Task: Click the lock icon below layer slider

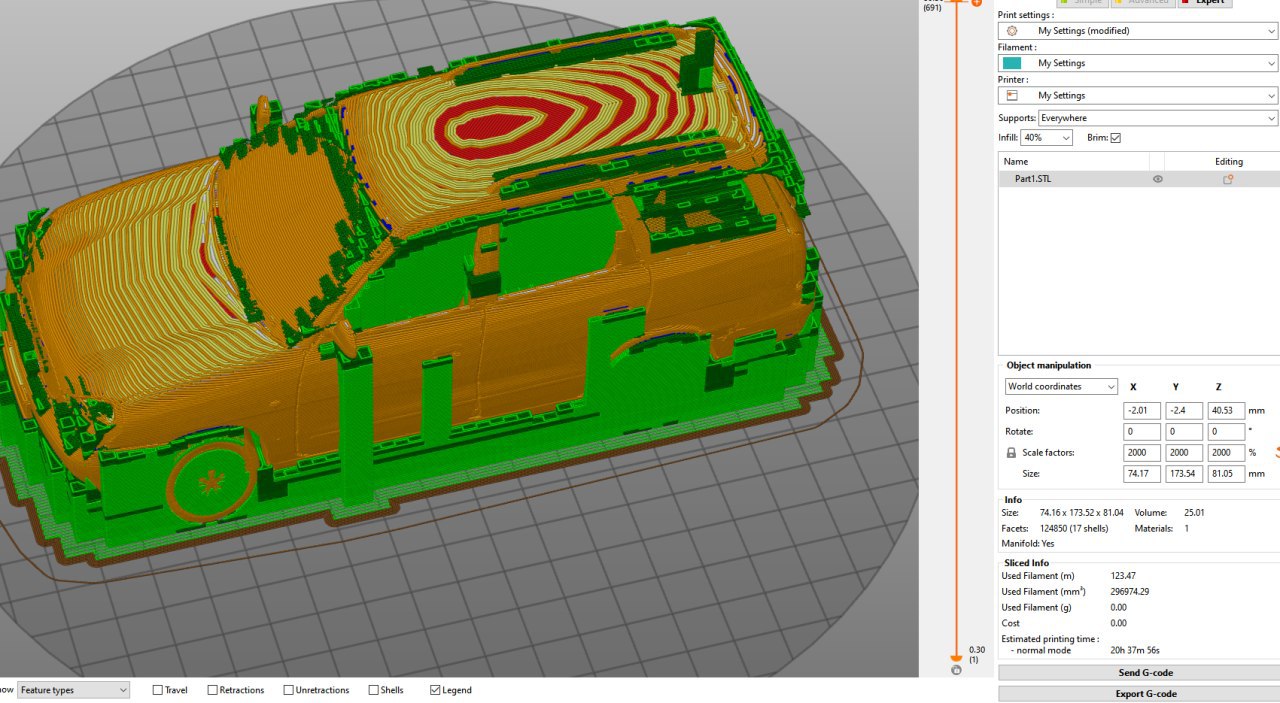Action: [957, 670]
